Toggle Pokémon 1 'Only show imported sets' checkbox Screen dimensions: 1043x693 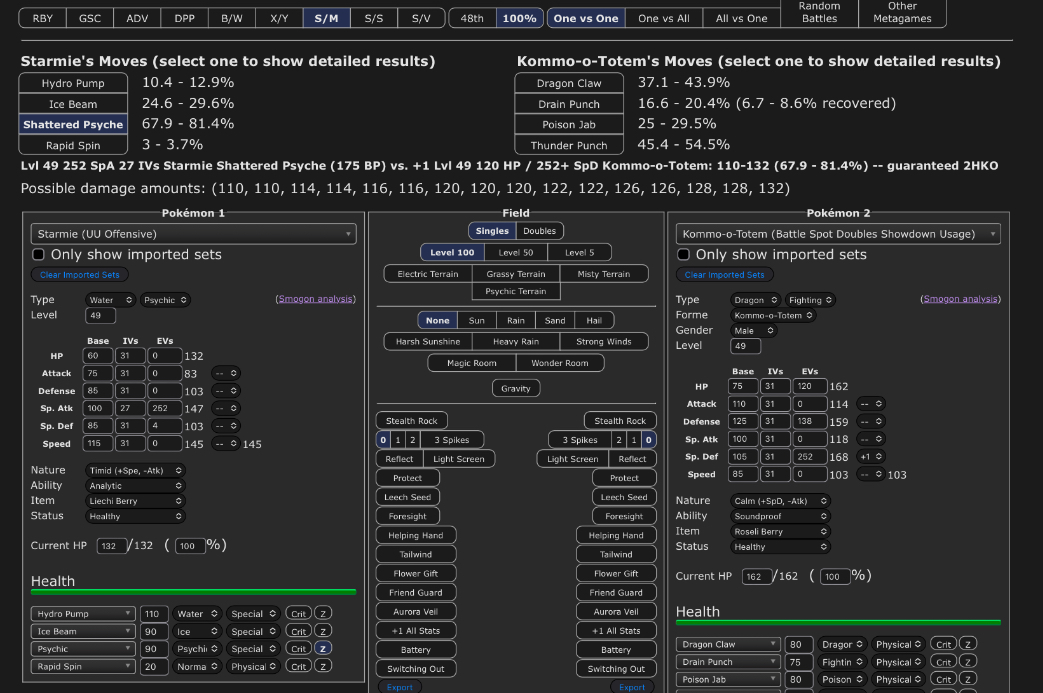pyautogui.click(x=39, y=254)
